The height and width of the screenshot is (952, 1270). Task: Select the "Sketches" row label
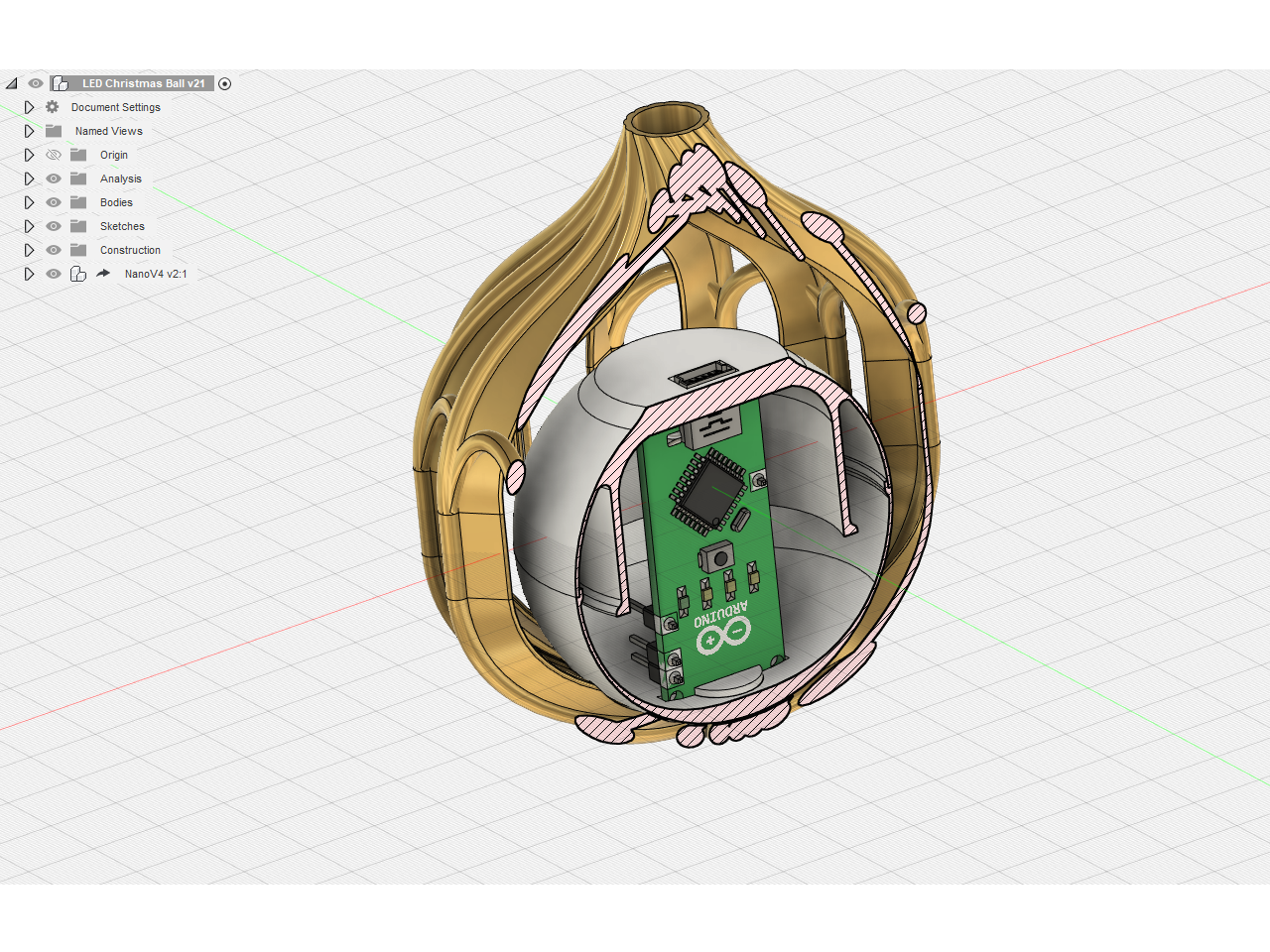tap(122, 226)
